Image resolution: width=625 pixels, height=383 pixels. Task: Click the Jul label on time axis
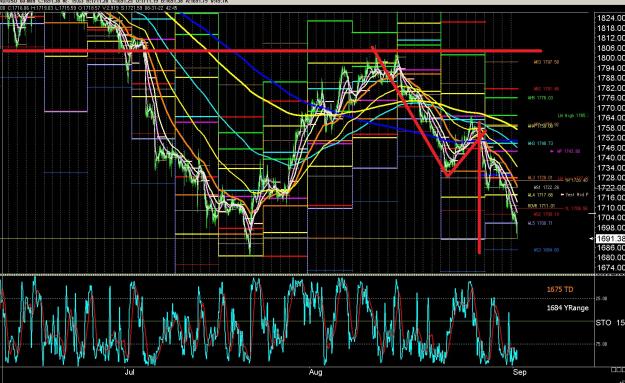129,372
